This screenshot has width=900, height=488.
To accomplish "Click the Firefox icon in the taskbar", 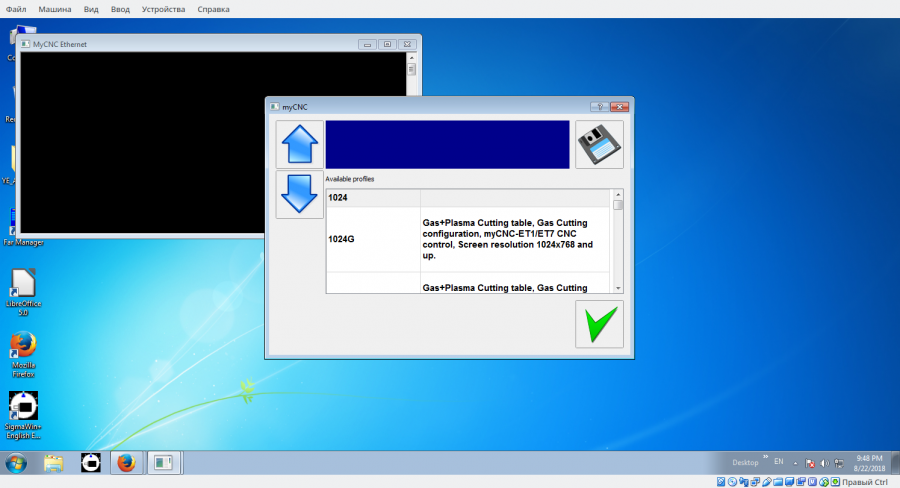I will (x=125, y=463).
